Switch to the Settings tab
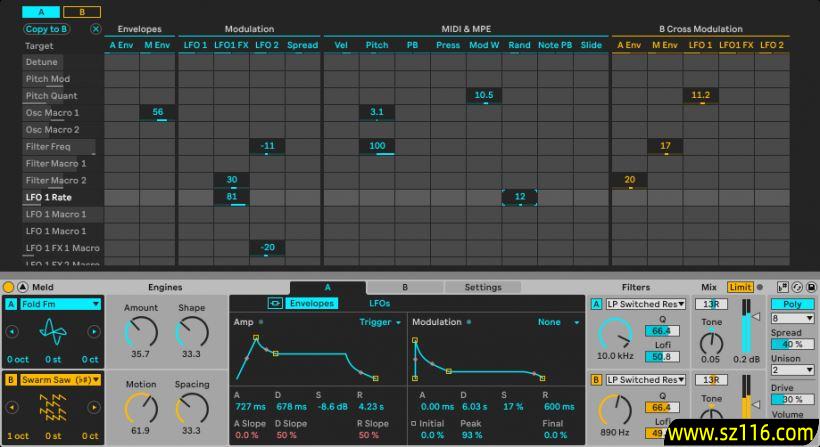This screenshot has width=820, height=447. click(483, 287)
